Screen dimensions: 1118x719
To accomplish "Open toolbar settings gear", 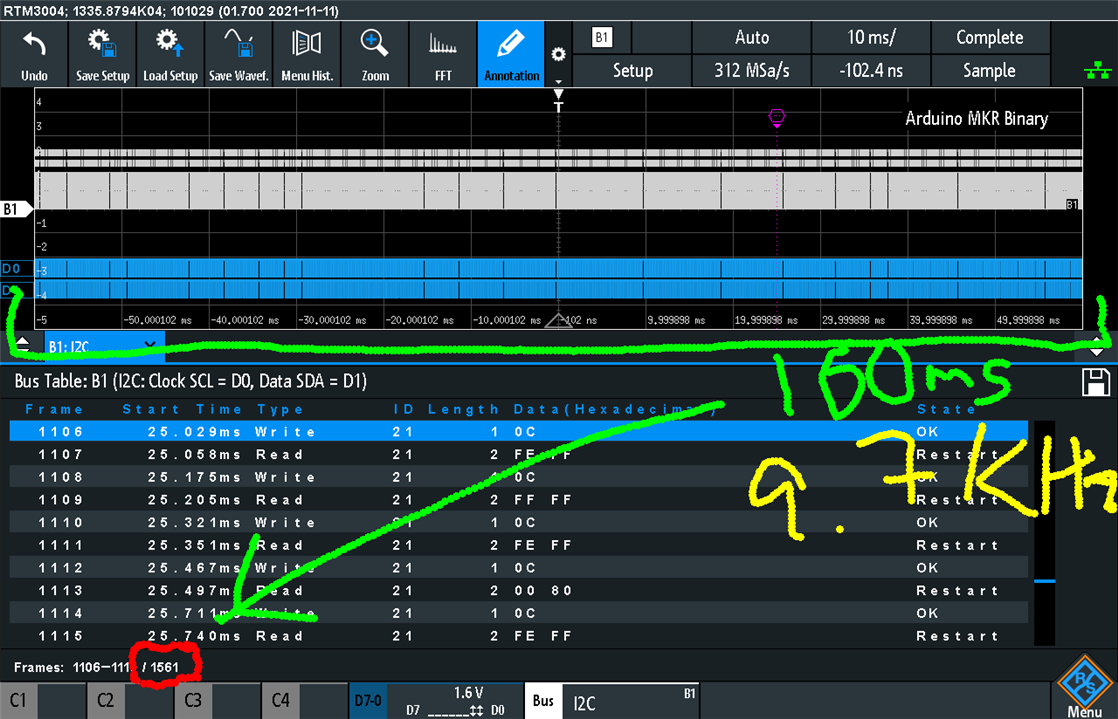I will click(x=559, y=55).
